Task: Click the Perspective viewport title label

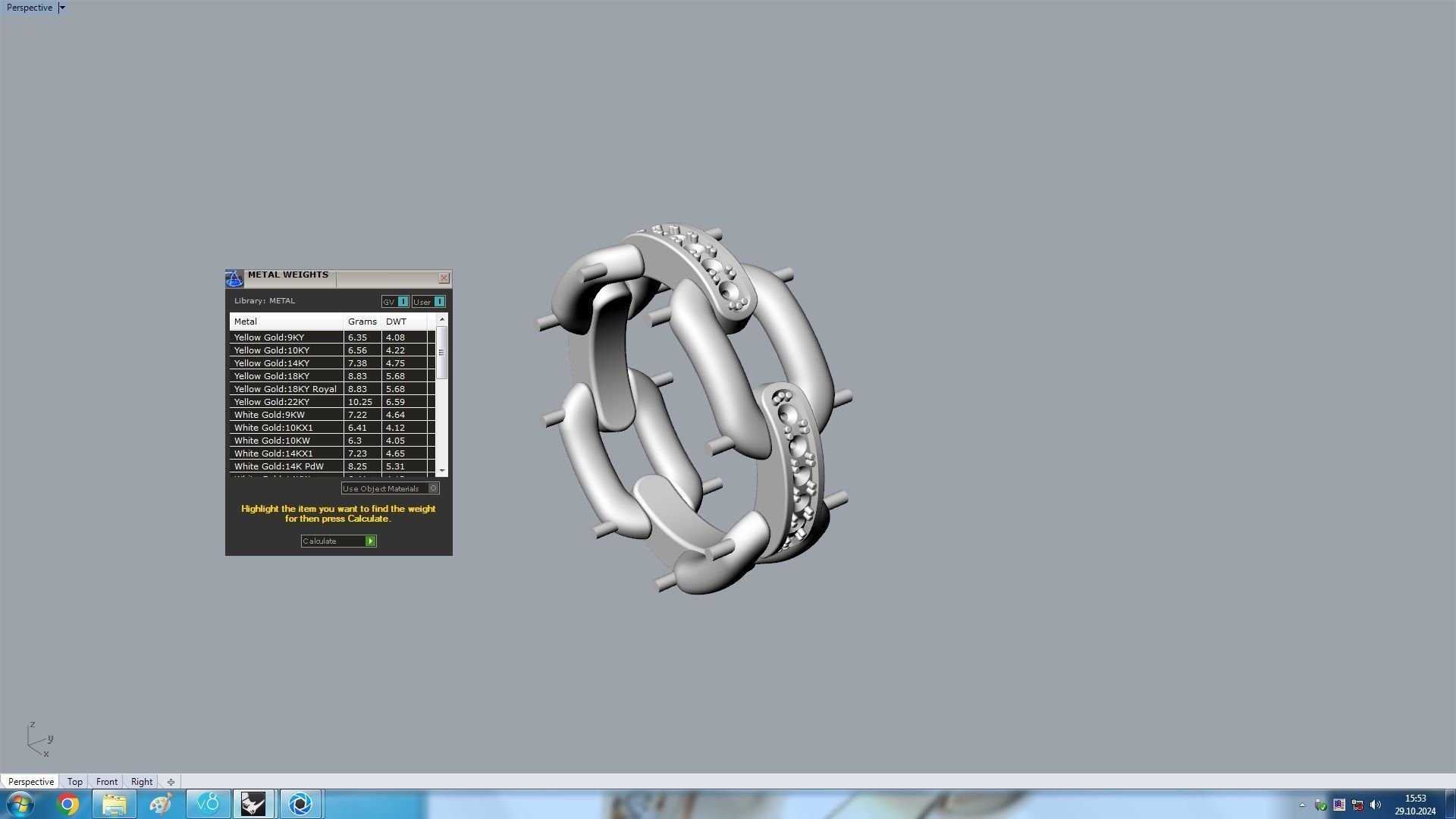Action: (30, 8)
